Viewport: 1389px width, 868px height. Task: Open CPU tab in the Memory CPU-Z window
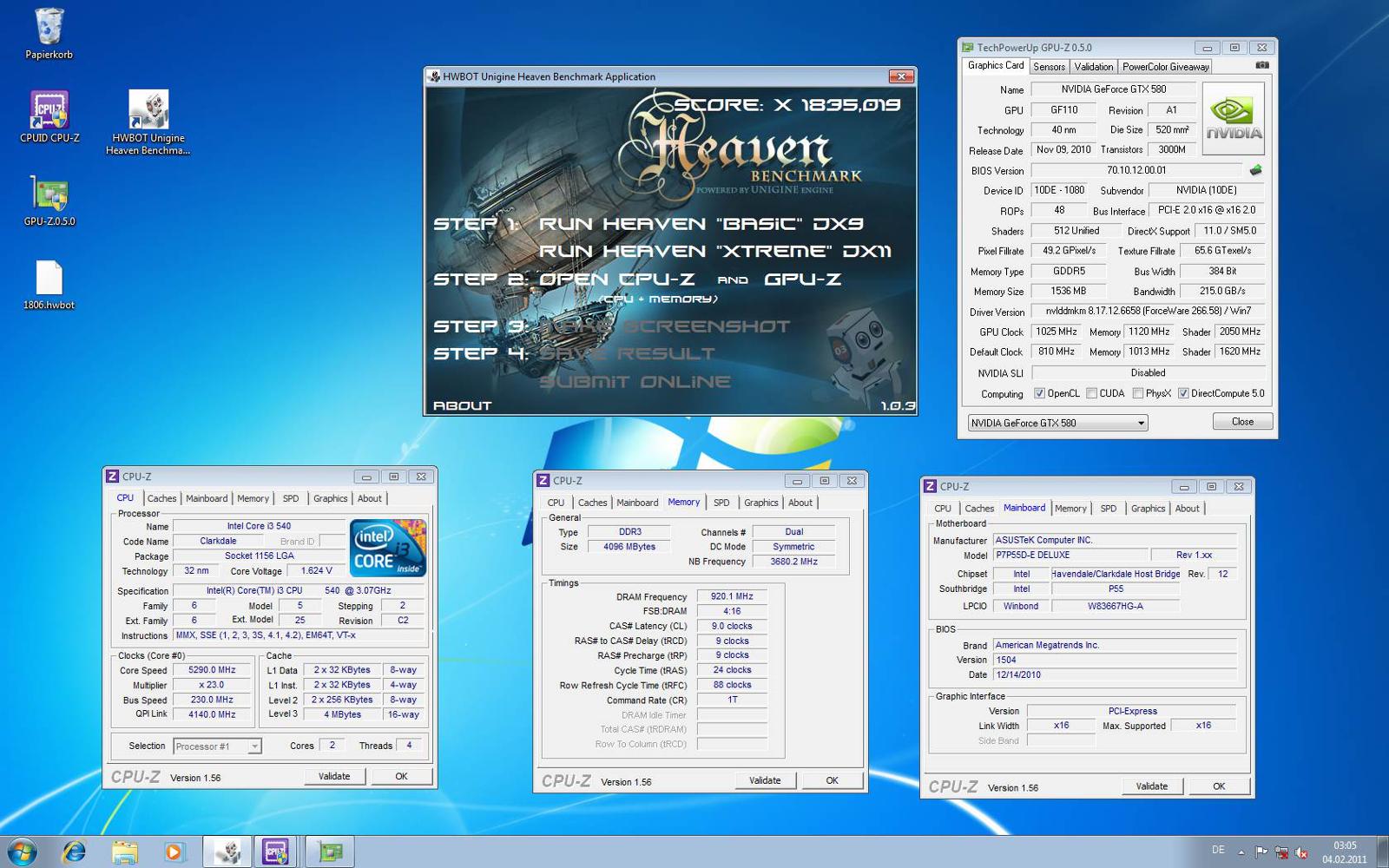coord(556,503)
